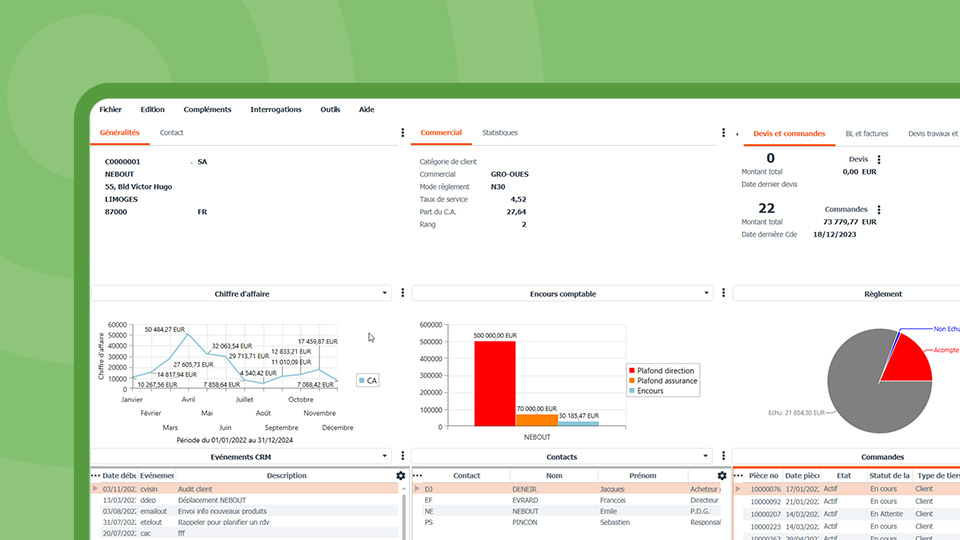Click the three-dot menu beside Encours comptable selector
960x540 pixels.
coord(723,293)
